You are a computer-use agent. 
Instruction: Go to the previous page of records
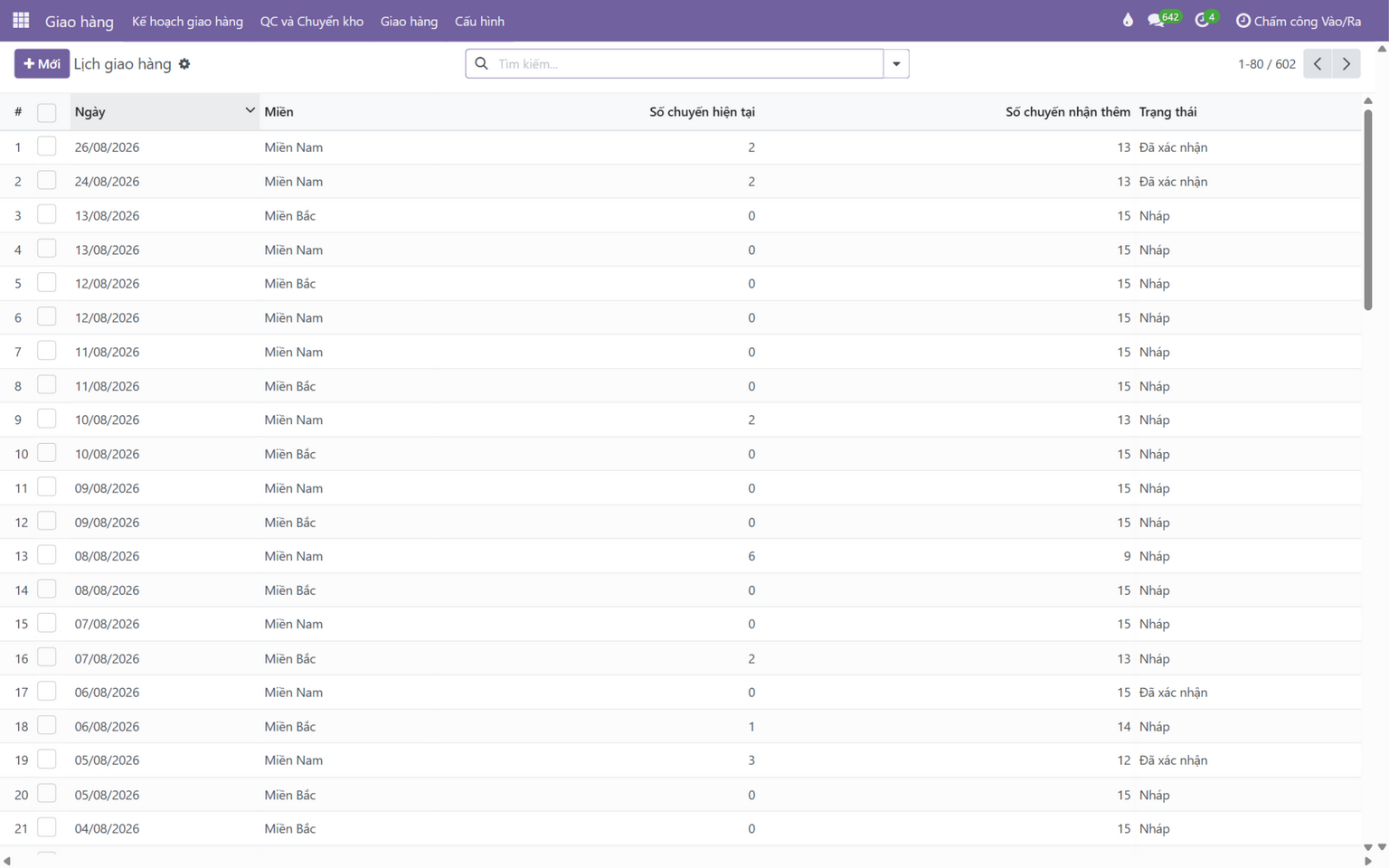click(1318, 64)
